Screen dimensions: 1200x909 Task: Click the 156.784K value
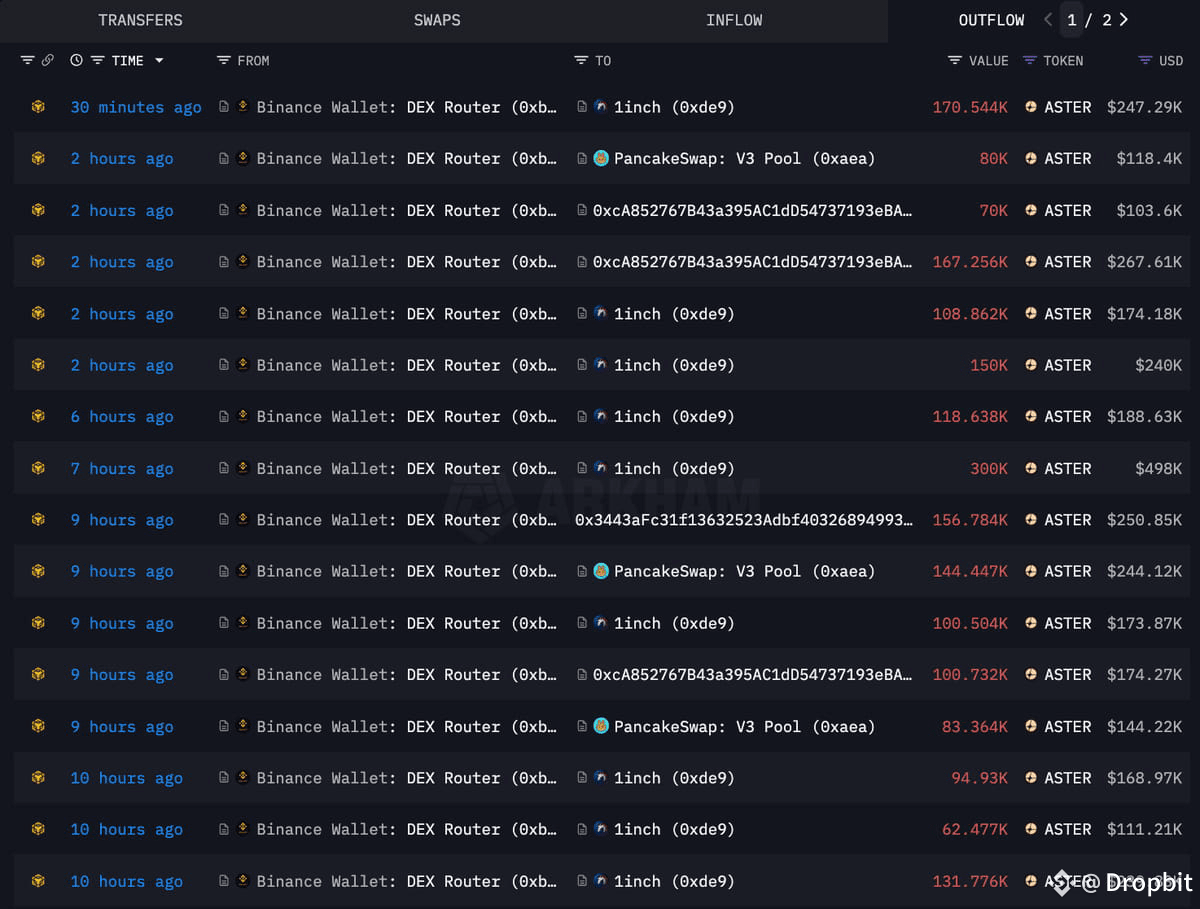970,520
